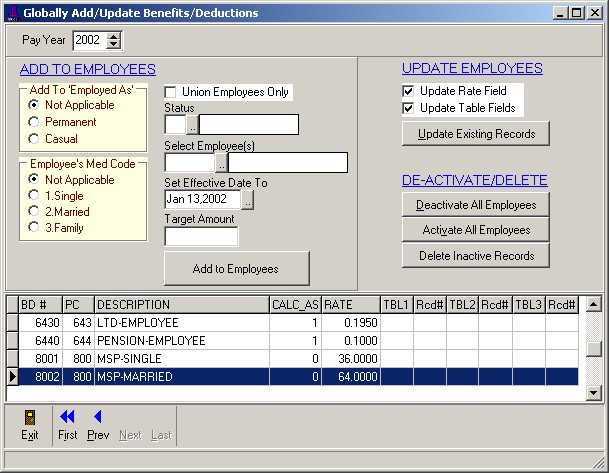
Task: Open the Effective Date picker button
Action: click(x=247, y=200)
